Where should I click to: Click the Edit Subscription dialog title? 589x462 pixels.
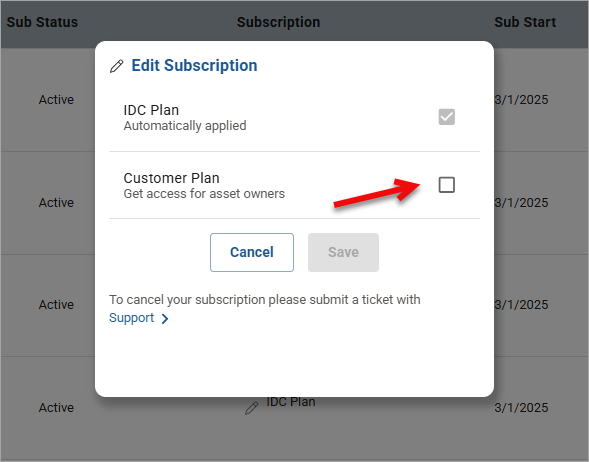tap(194, 66)
